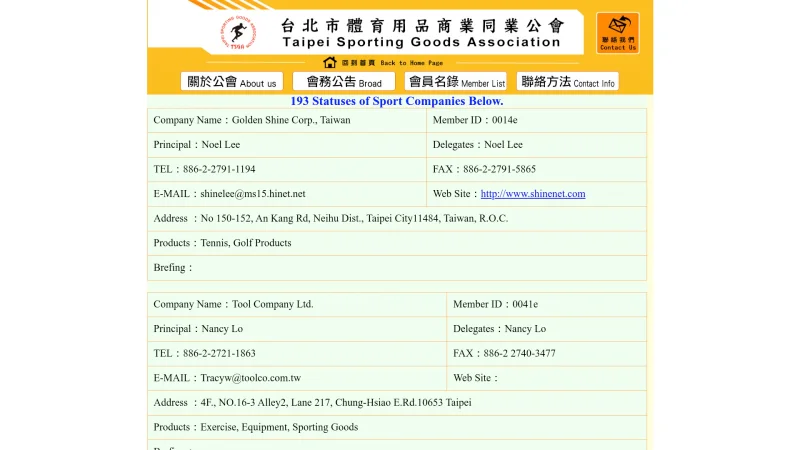This screenshot has height=450, width=800.
Task: Select the 'TEL：886-2-2791-1194' cell
Action: 287,169
